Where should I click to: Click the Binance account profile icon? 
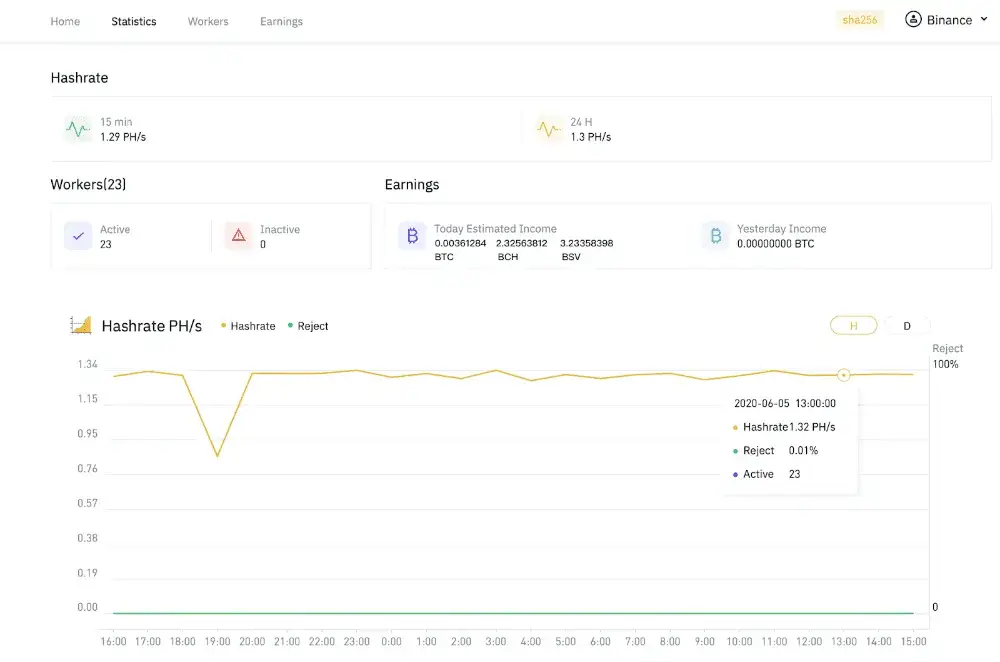pos(913,19)
